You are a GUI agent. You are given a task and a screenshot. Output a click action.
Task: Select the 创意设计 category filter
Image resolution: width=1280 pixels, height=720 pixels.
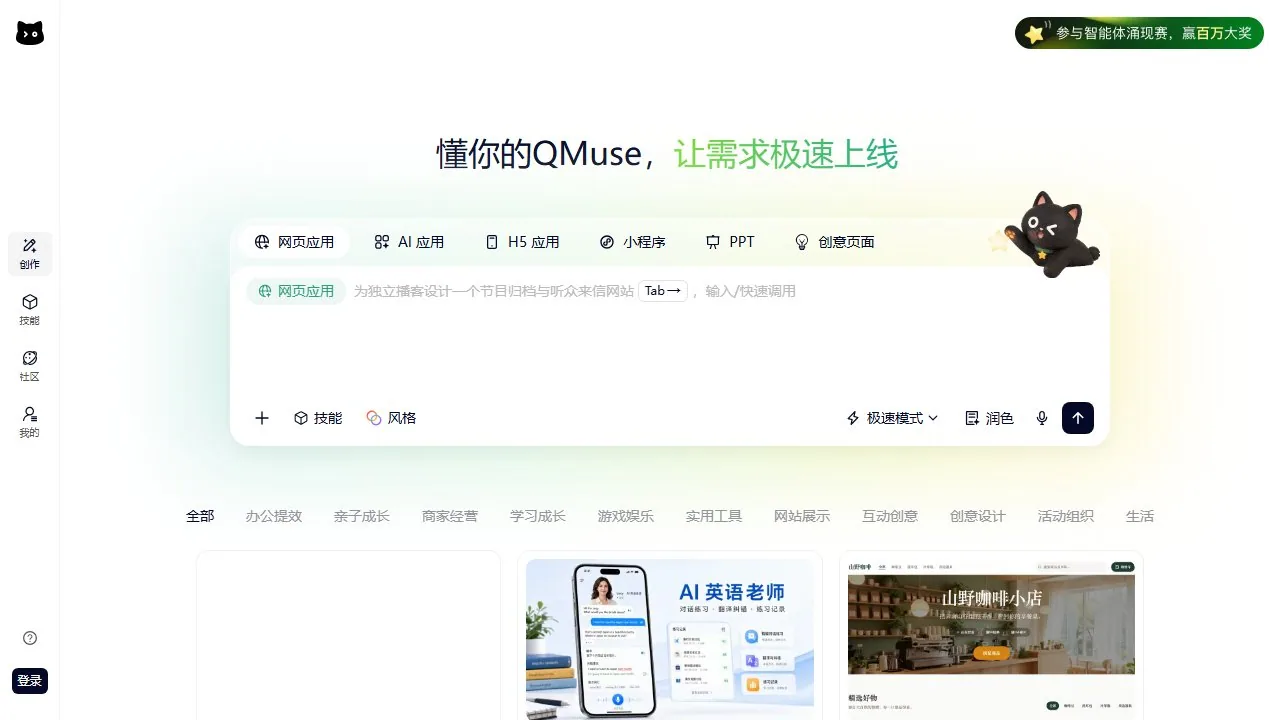point(978,516)
